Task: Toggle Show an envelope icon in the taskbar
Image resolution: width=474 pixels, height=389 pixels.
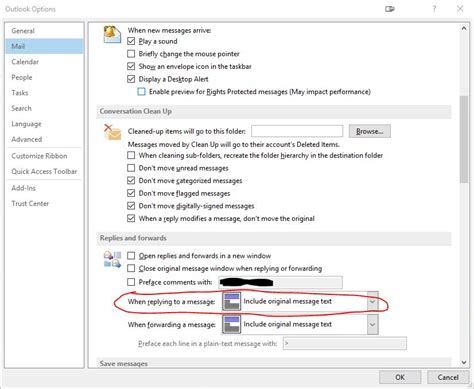Action: 131,66
